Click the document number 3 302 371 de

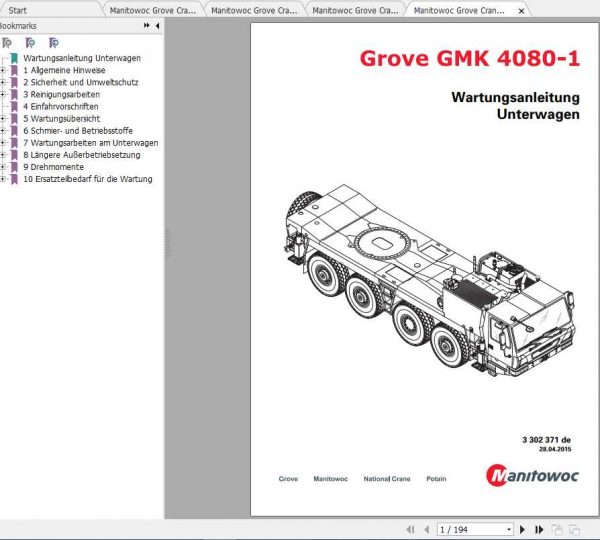click(546, 440)
